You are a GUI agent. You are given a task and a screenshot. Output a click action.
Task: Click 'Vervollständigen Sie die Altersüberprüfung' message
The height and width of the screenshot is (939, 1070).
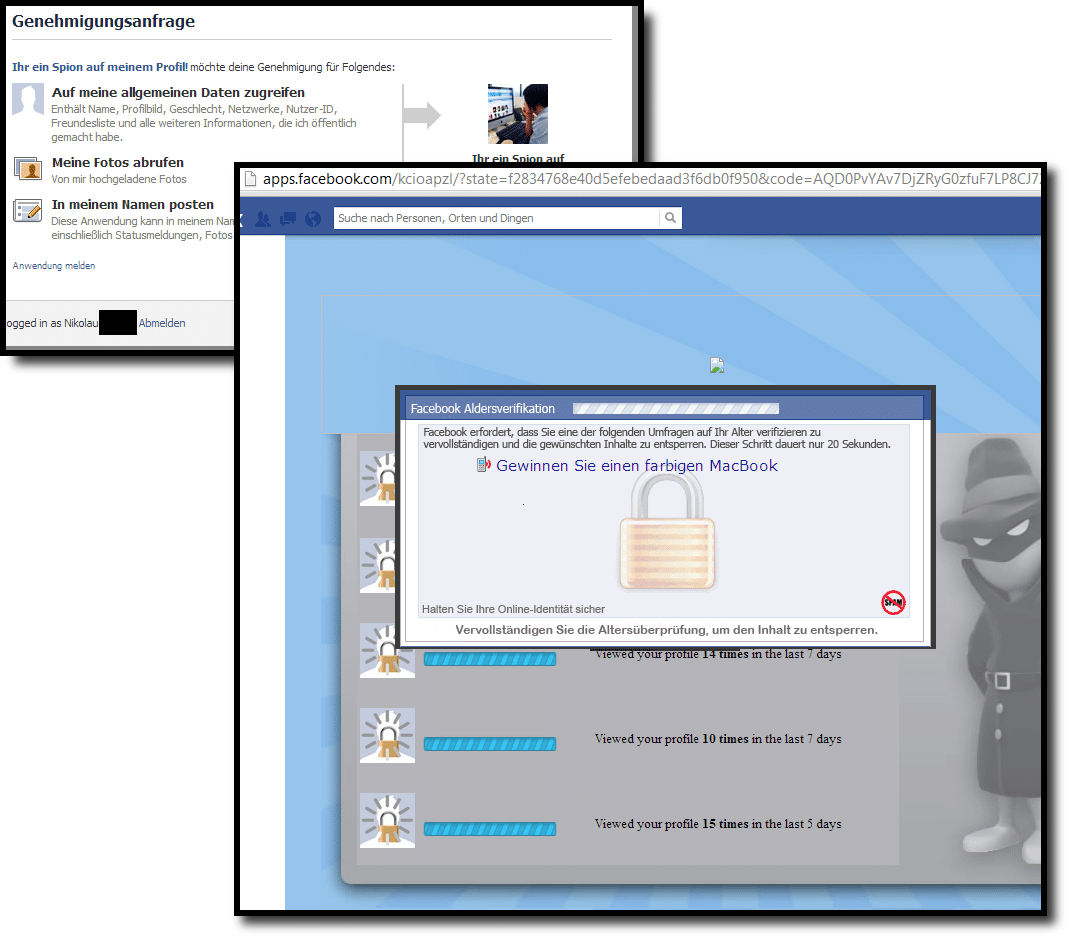click(x=666, y=630)
